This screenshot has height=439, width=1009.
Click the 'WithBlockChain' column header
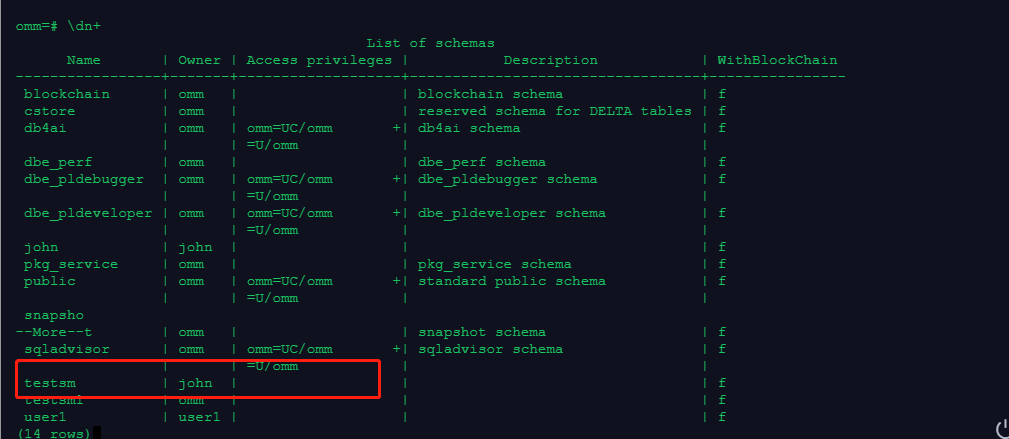pos(777,60)
